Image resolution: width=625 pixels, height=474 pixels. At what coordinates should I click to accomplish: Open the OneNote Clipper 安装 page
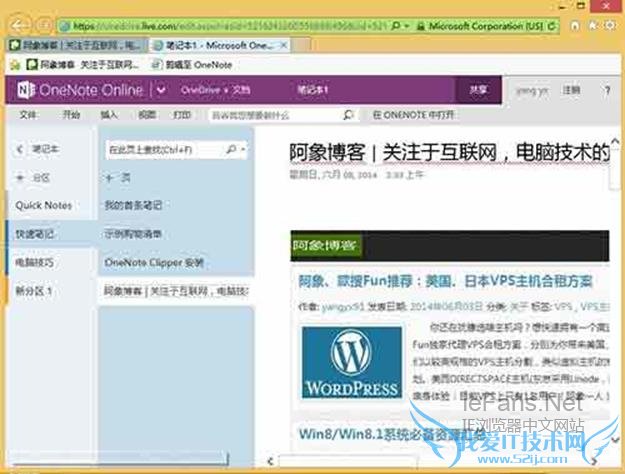point(155,262)
